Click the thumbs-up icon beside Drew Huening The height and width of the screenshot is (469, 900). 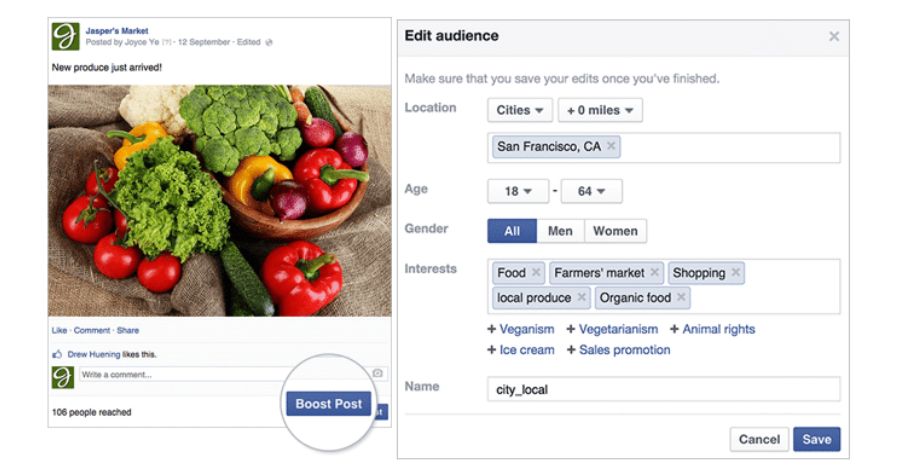click(57, 354)
